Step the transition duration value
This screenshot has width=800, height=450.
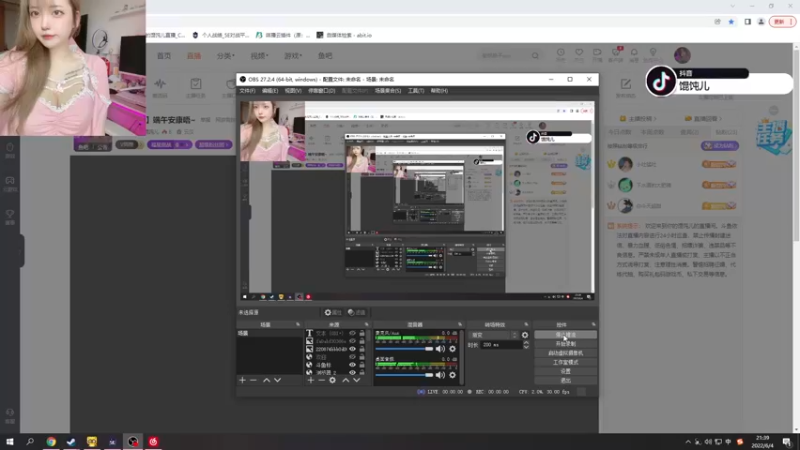pos(526,345)
